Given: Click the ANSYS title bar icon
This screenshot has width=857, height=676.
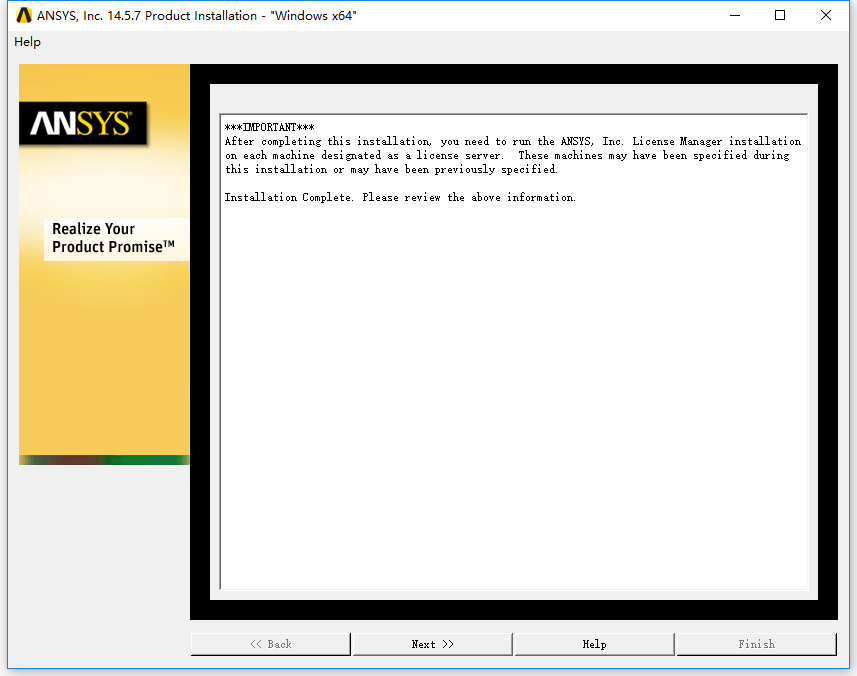Looking at the screenshot, I should 24,15.
